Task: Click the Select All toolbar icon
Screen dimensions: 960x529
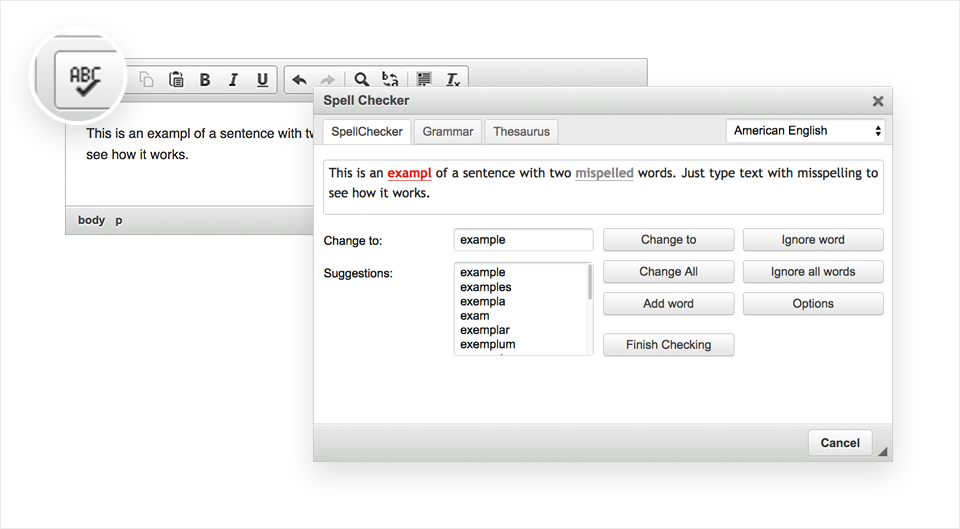Action: click(424, 80)
